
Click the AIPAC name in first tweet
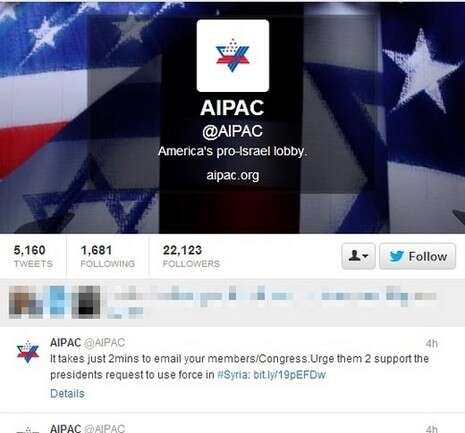pos(65,342)
